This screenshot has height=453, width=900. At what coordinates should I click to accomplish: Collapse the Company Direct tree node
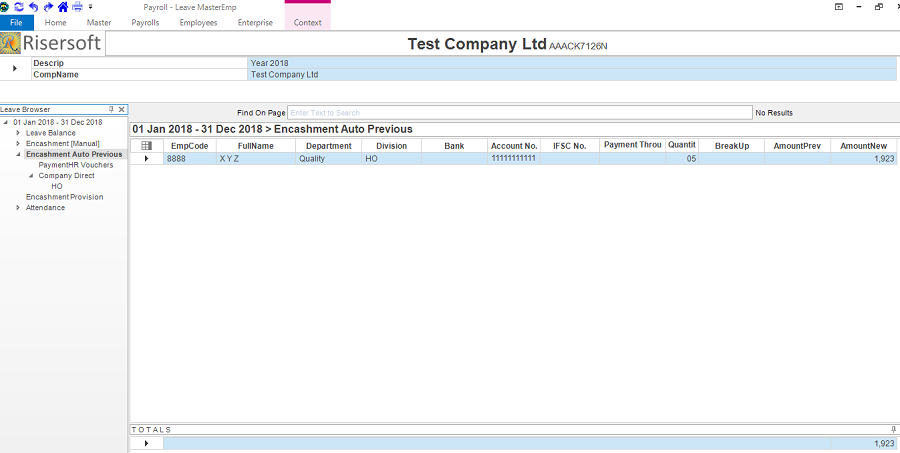(x=31, y=176)
